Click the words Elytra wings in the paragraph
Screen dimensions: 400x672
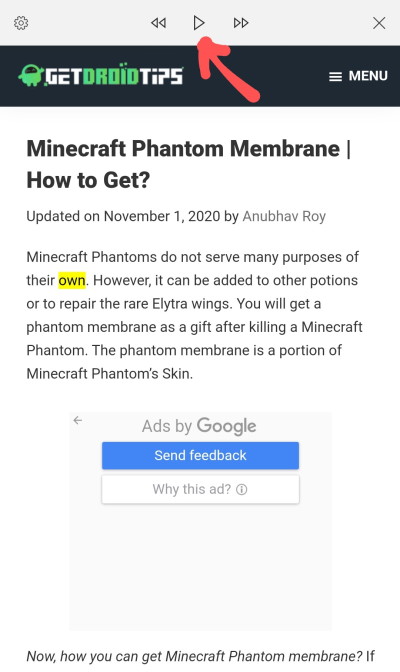point(192,304)
